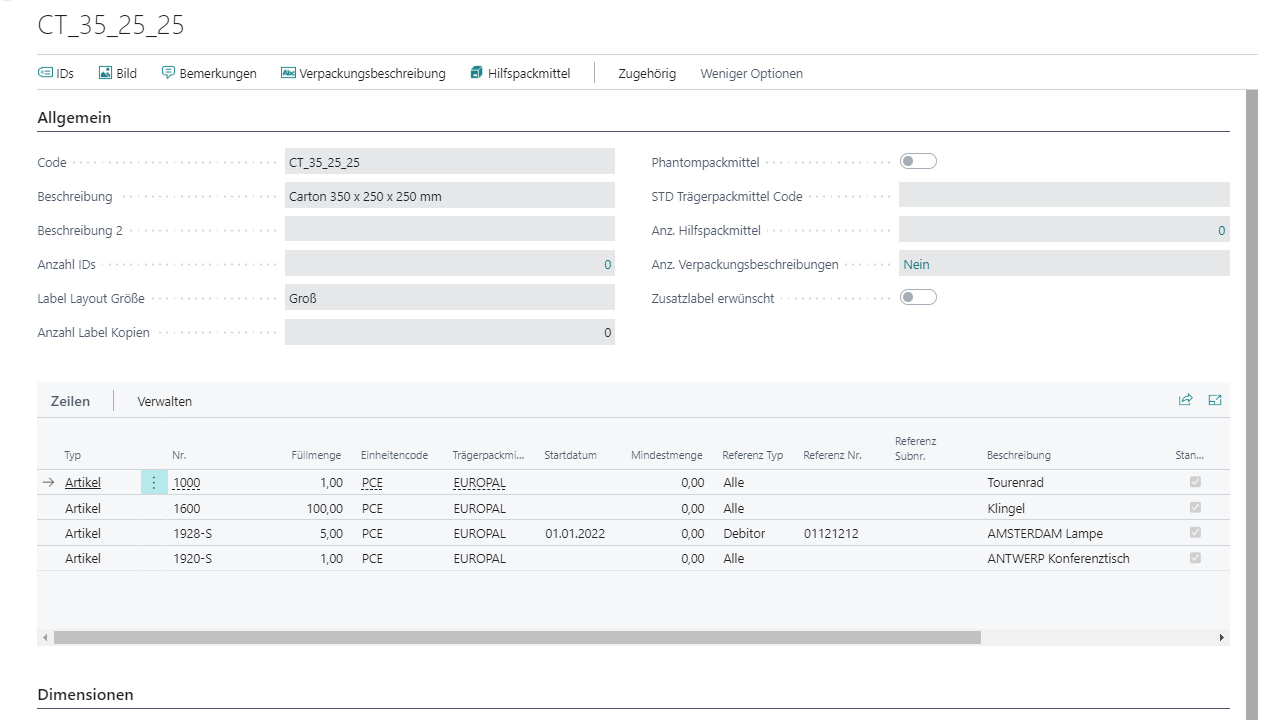Click the page's vertical scrollbar

tap(1251, 405)
